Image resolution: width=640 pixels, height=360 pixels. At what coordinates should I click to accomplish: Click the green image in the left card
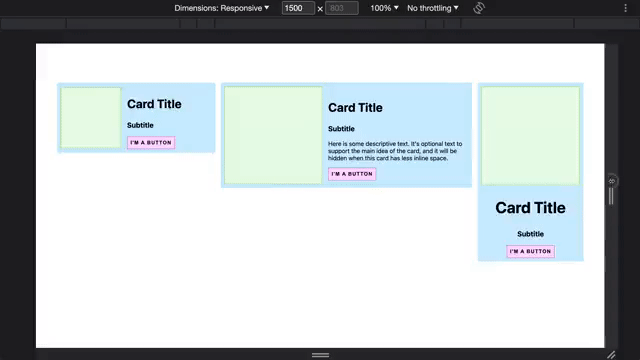pos(91,118)
